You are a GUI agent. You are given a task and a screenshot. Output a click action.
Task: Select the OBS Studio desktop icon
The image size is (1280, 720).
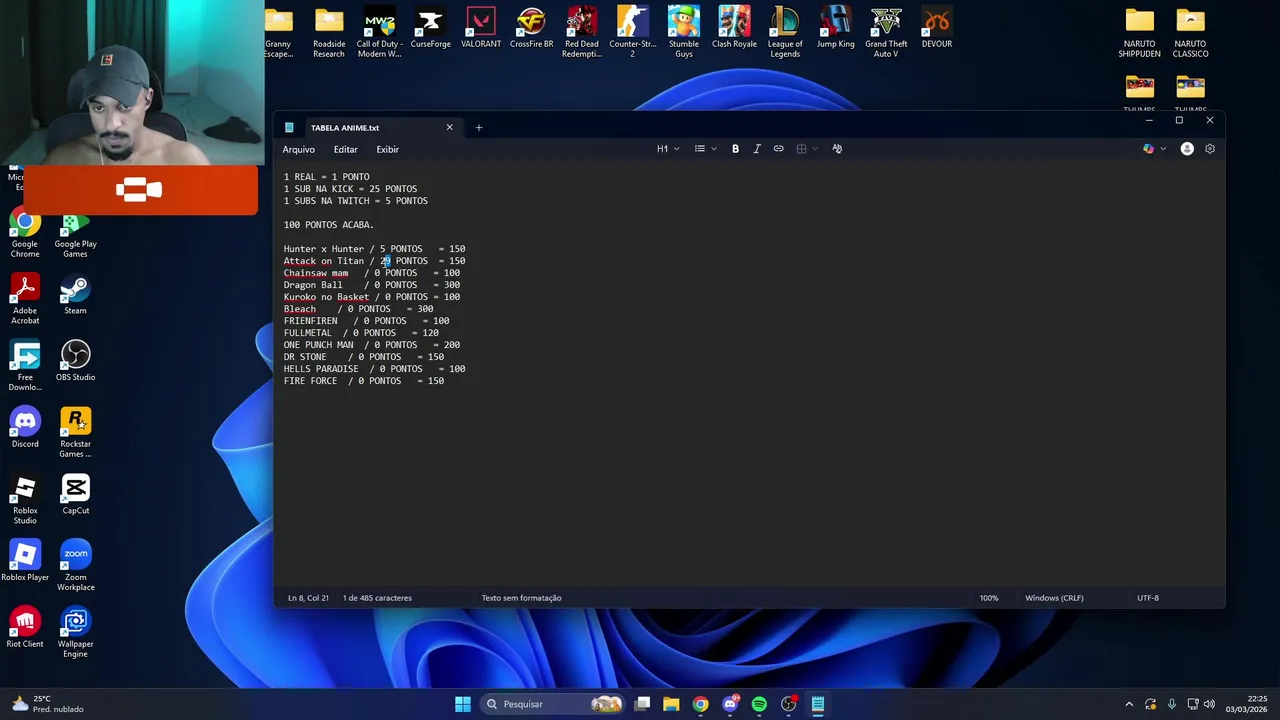pos(75,362)
